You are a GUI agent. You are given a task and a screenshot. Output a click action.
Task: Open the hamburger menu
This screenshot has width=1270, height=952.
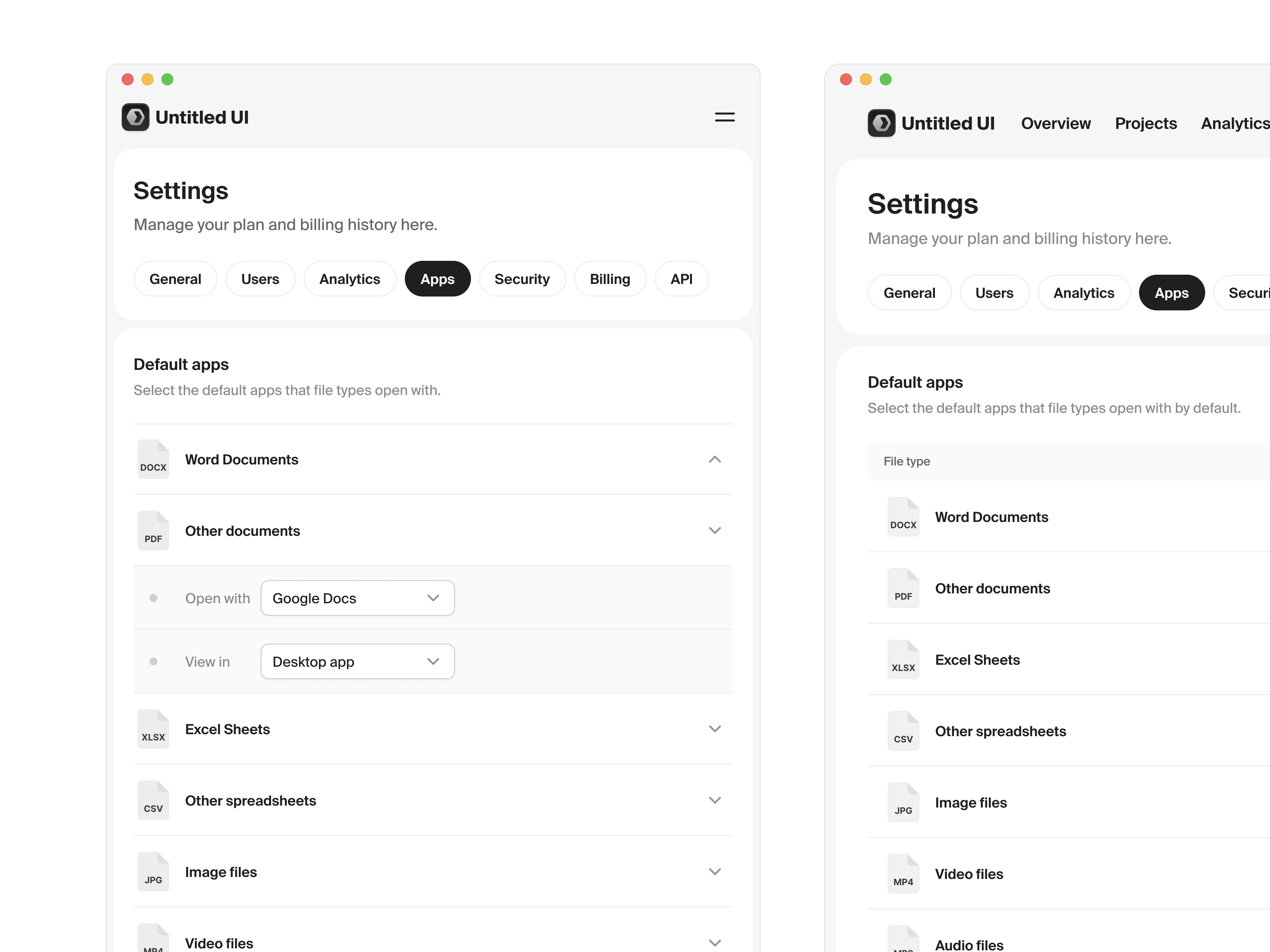click(724, 117)
